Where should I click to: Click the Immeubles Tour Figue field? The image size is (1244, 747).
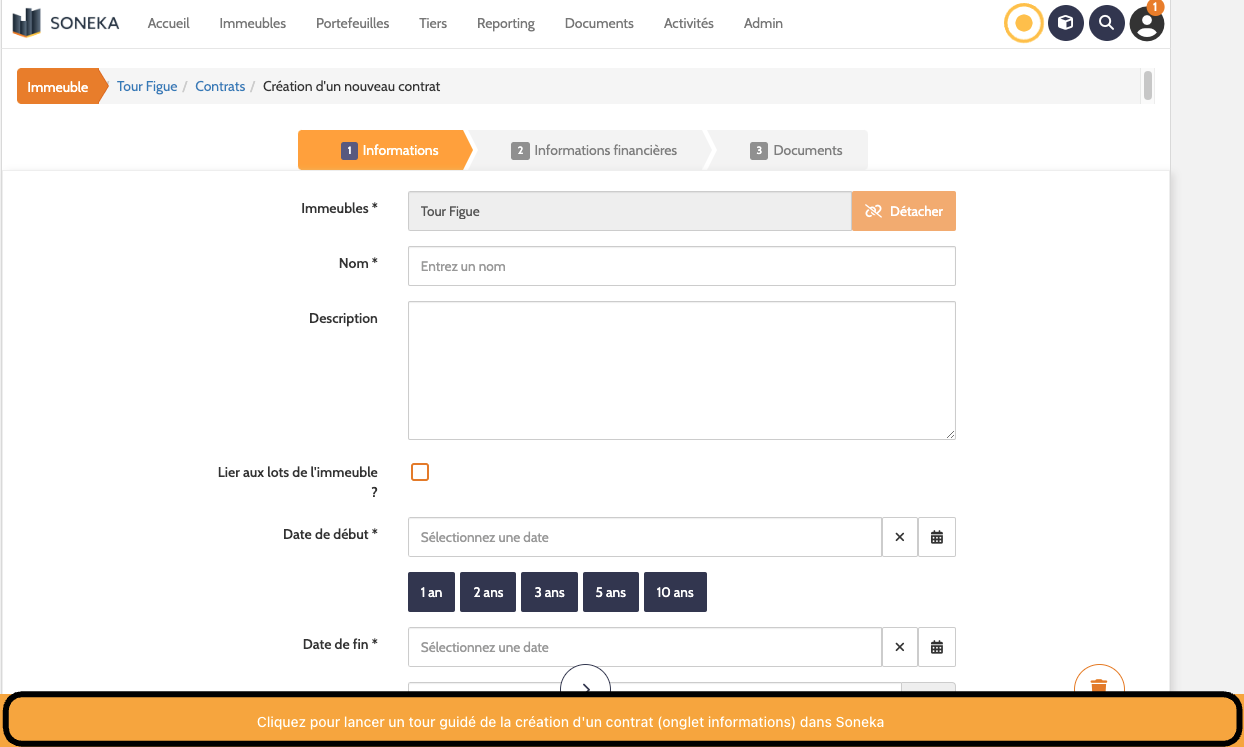(x=630, y=211)
